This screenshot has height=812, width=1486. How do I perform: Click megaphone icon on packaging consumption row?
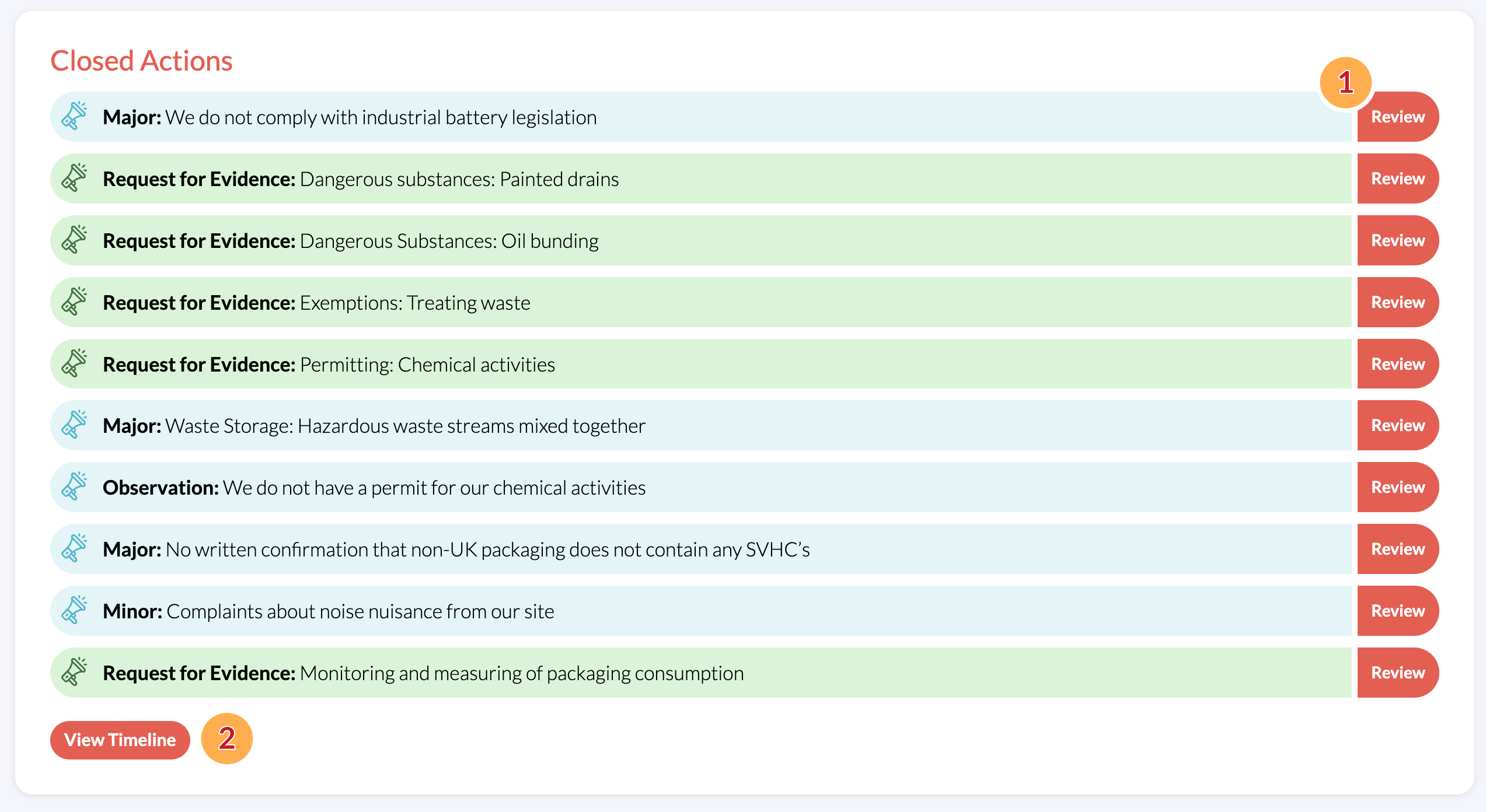[74, 672]
